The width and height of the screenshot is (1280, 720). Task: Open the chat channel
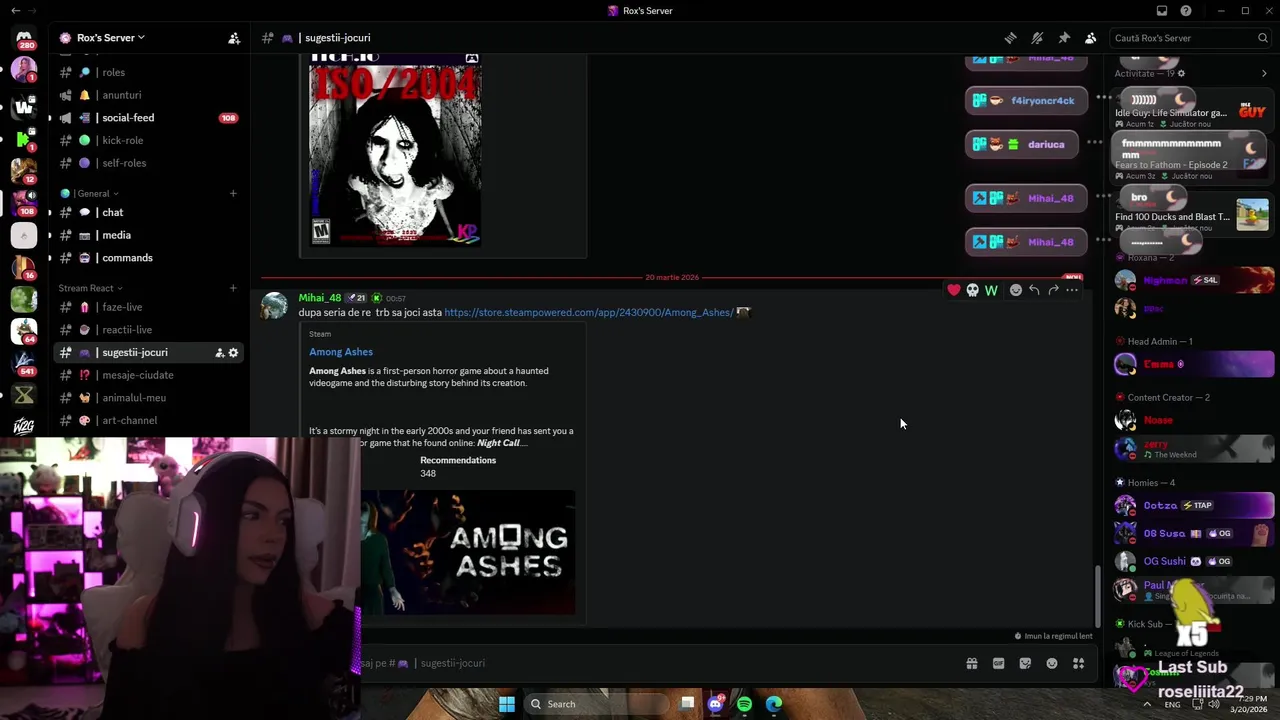click(x=148, y=212)
